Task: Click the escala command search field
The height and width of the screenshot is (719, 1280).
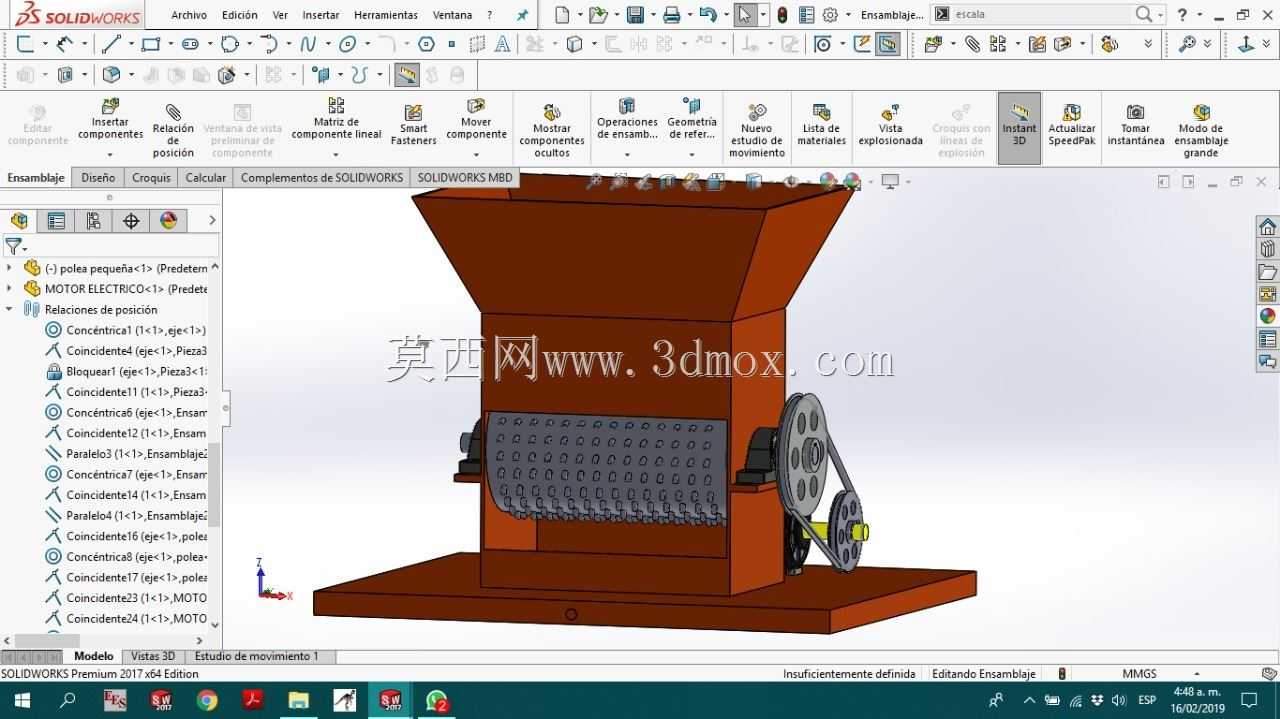Action: (x=1040, y=14)
